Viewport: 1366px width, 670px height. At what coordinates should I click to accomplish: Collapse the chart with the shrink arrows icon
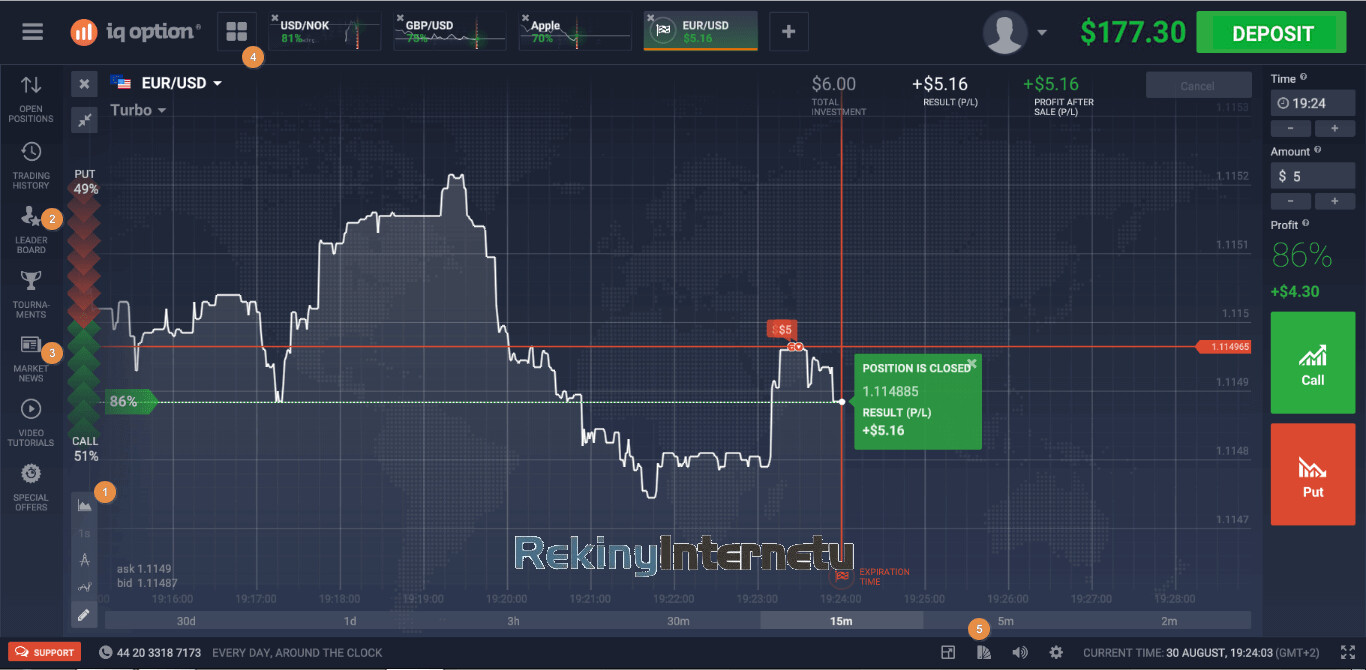[x=84, y=119]
